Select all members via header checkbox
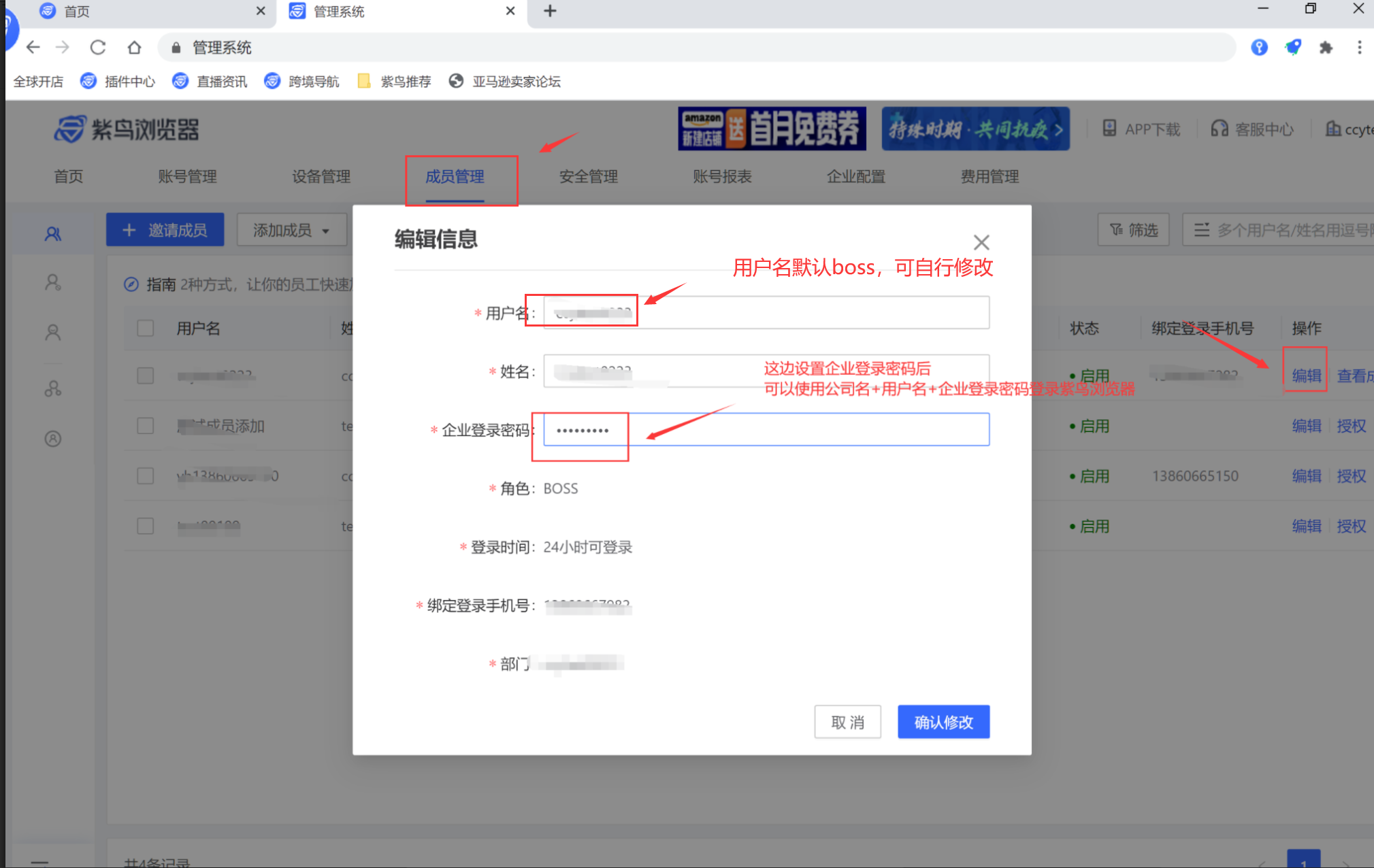Screen dimensions: 1374x868 (145, 327)
